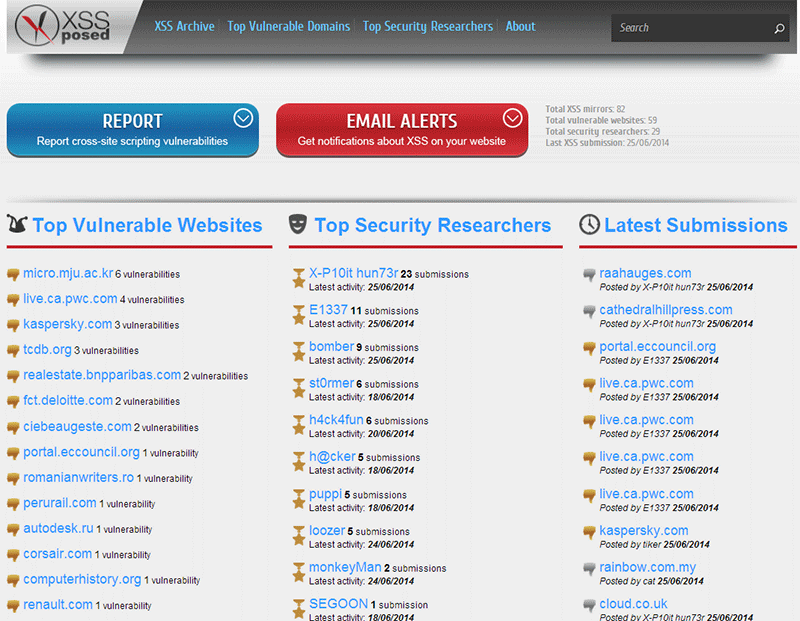Click 'Total vulnerable websites: 59' text
800x621 pixels.
(x=601, y=120)
